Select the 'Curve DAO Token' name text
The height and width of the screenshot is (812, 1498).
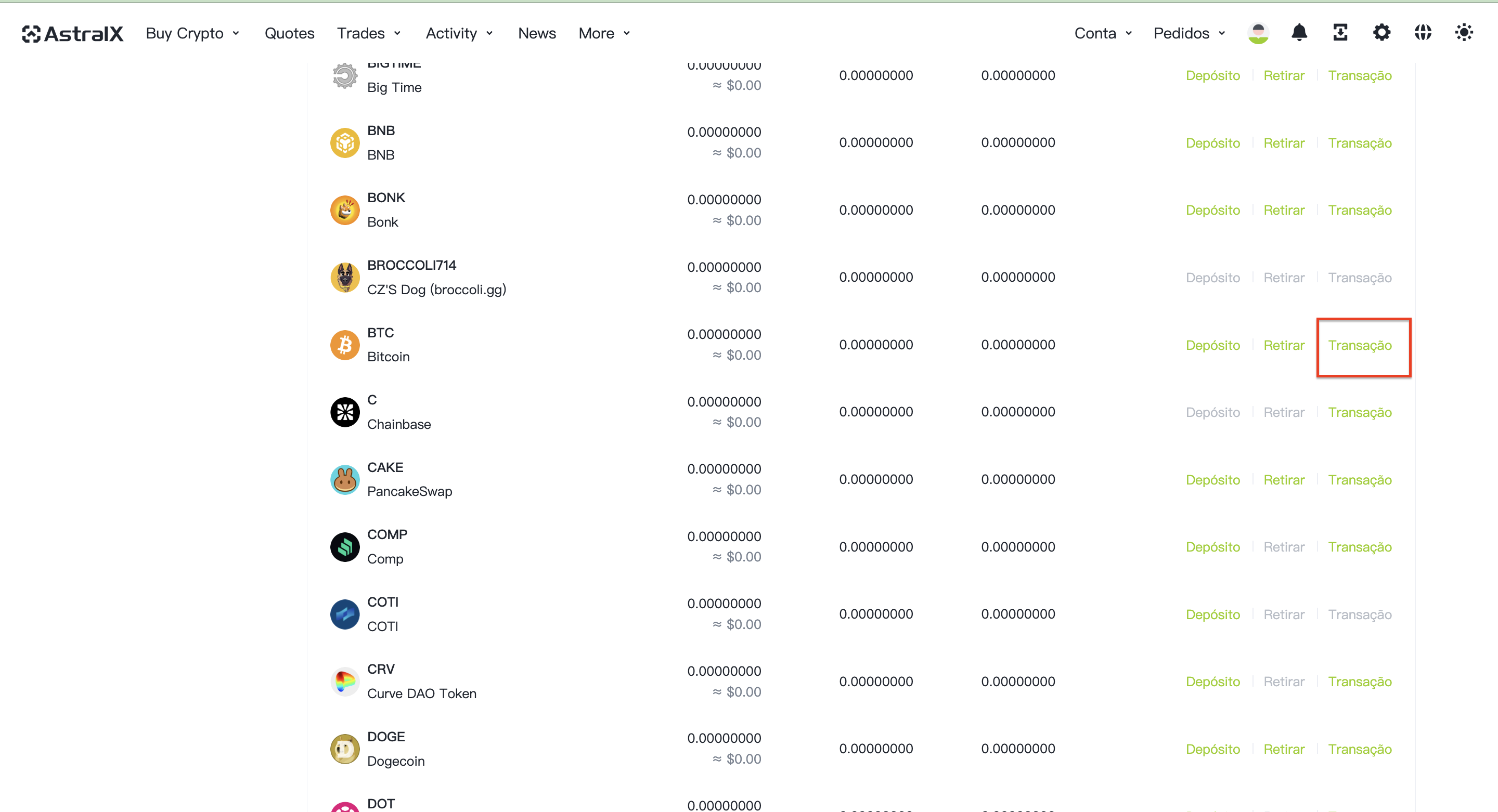[x=422, y=693]
